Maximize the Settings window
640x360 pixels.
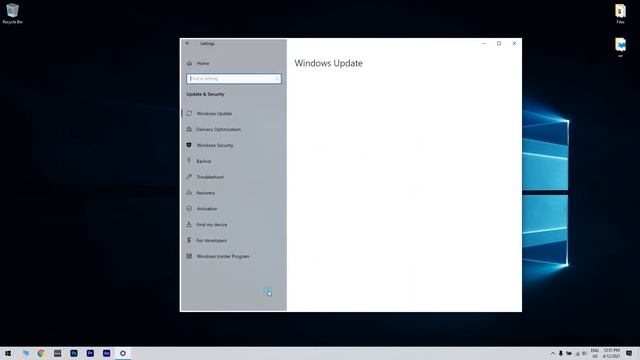point(499,43)
